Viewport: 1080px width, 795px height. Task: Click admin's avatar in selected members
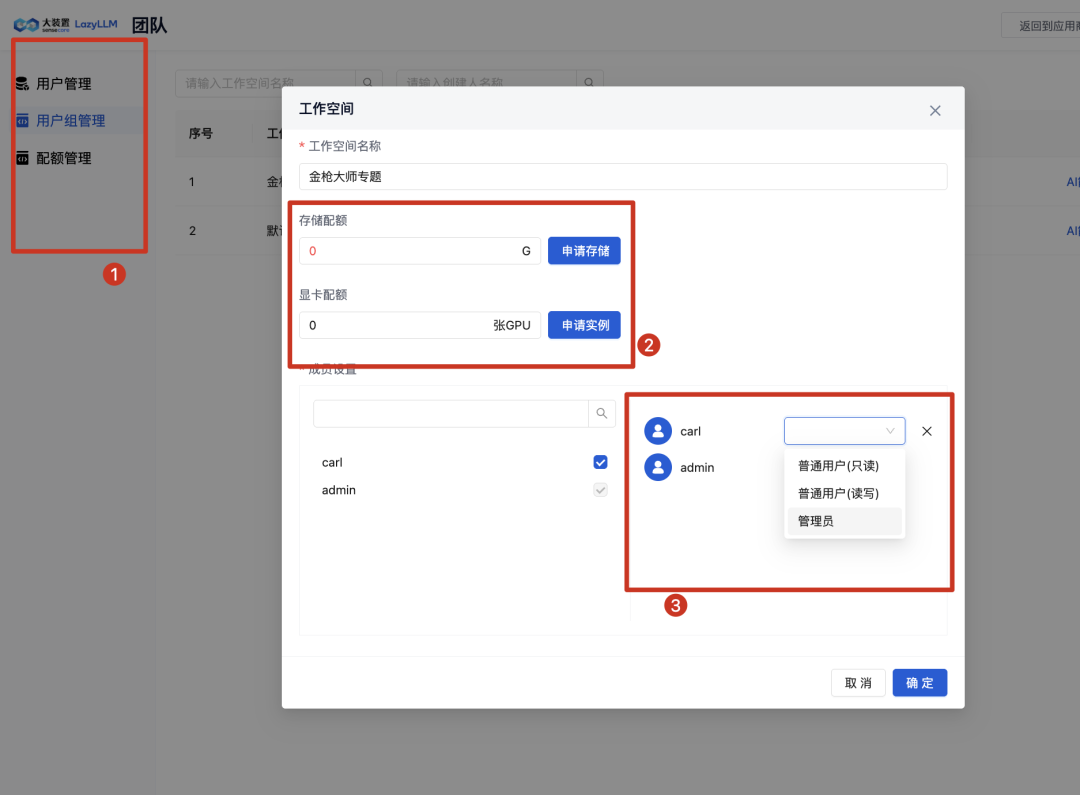pyautogui.click(x=658, y=467)
